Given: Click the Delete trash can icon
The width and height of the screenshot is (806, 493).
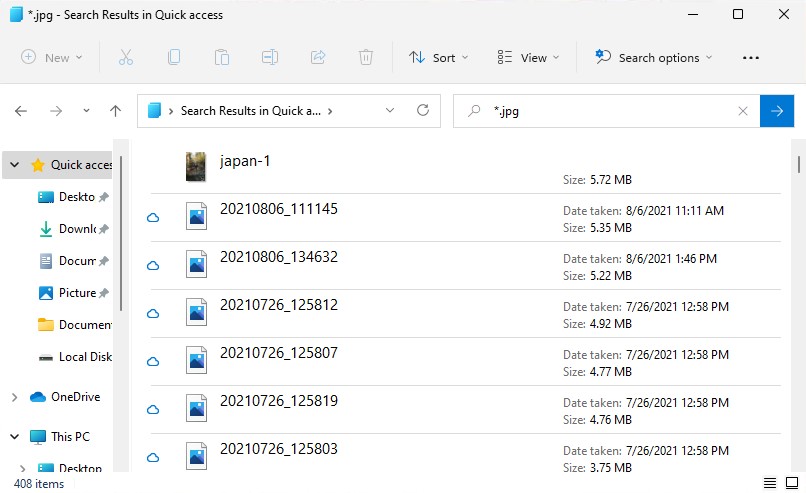Looking at the screenshot, I should tap(365, 57).
